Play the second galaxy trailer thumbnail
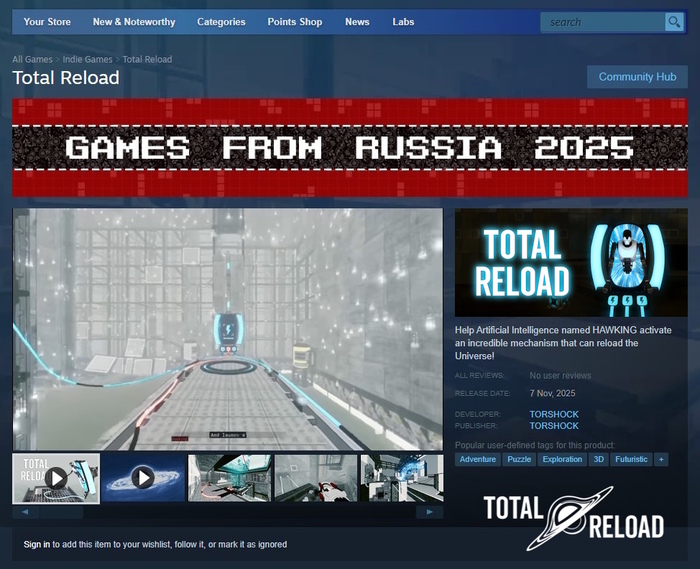The width and height of the screenshot is (700, 569). (143, 478)
